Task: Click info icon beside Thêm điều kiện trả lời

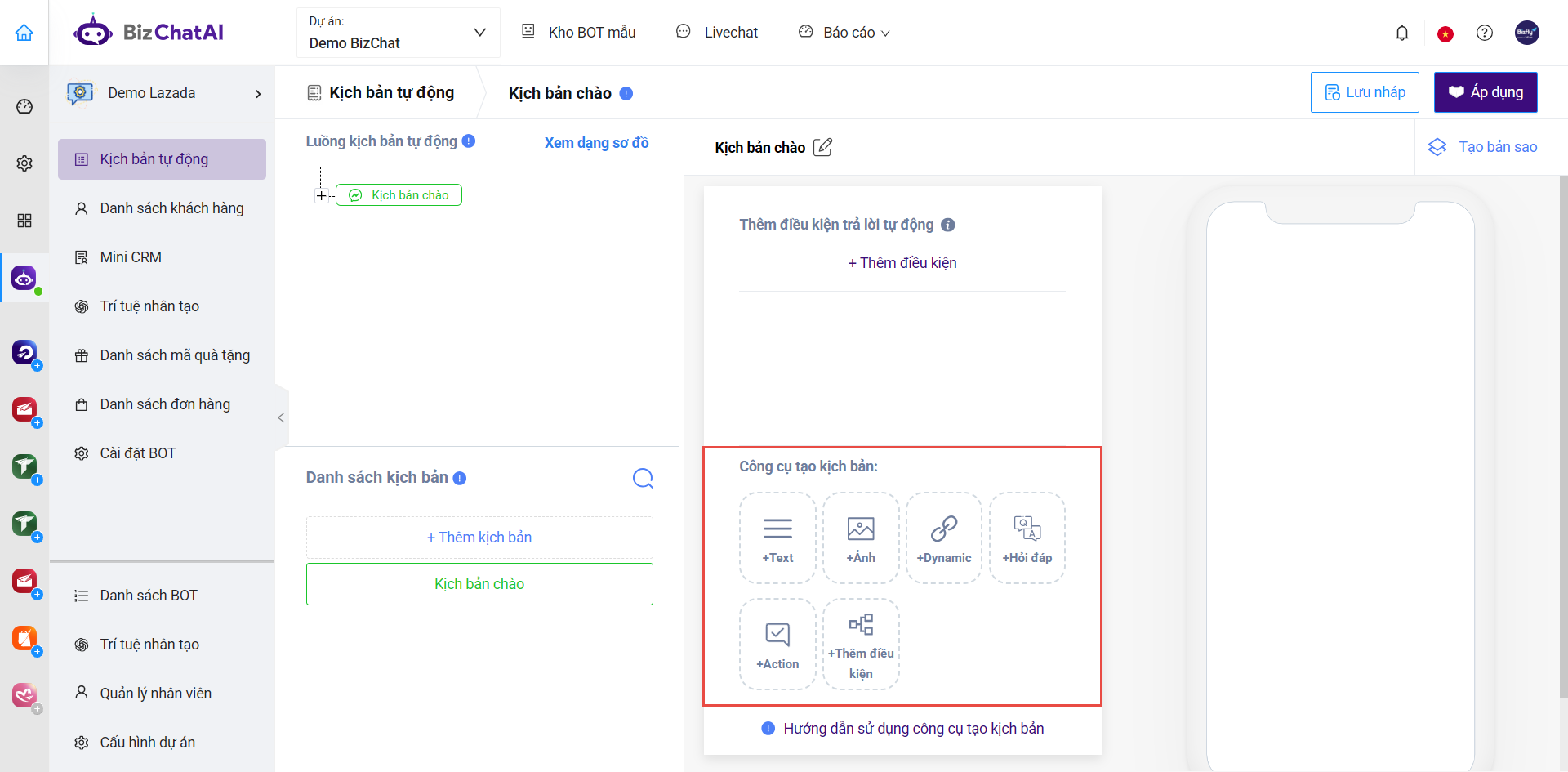Action: coord(948,225)
